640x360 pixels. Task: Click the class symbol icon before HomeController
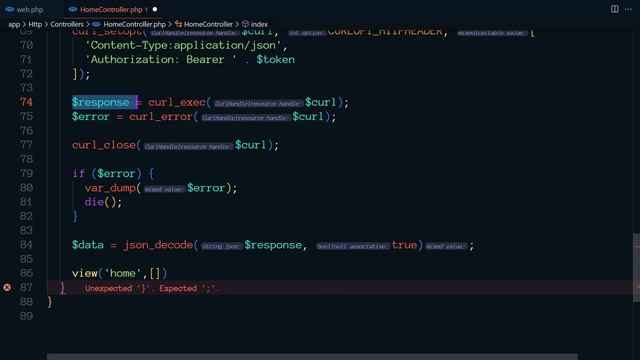click(178, 24)
